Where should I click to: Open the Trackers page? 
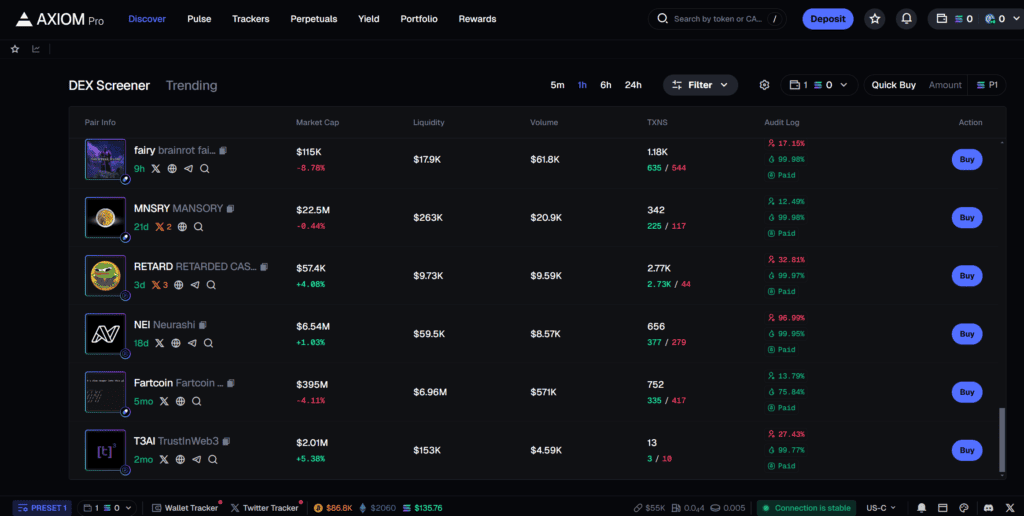tap(251, 19)
